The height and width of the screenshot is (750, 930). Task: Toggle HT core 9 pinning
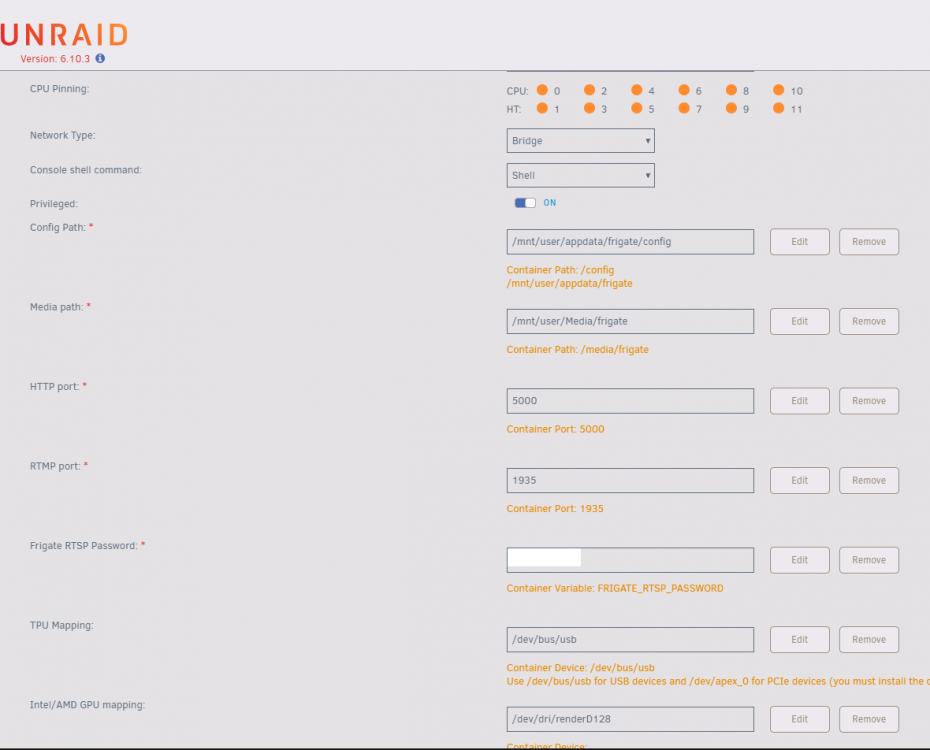pos(731,108)
